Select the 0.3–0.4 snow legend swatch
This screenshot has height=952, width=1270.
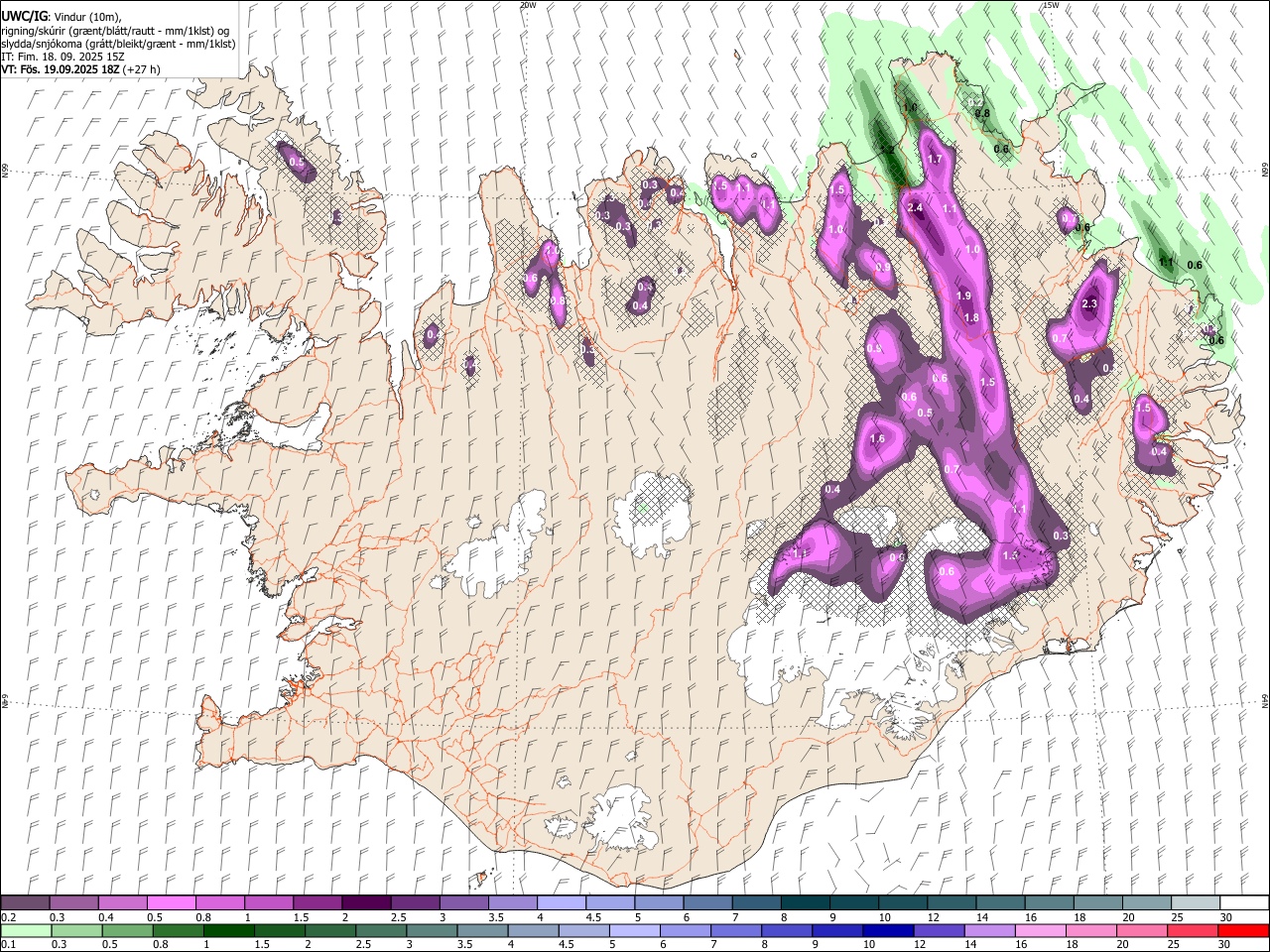pyautogui.click(x=73, y=903)
